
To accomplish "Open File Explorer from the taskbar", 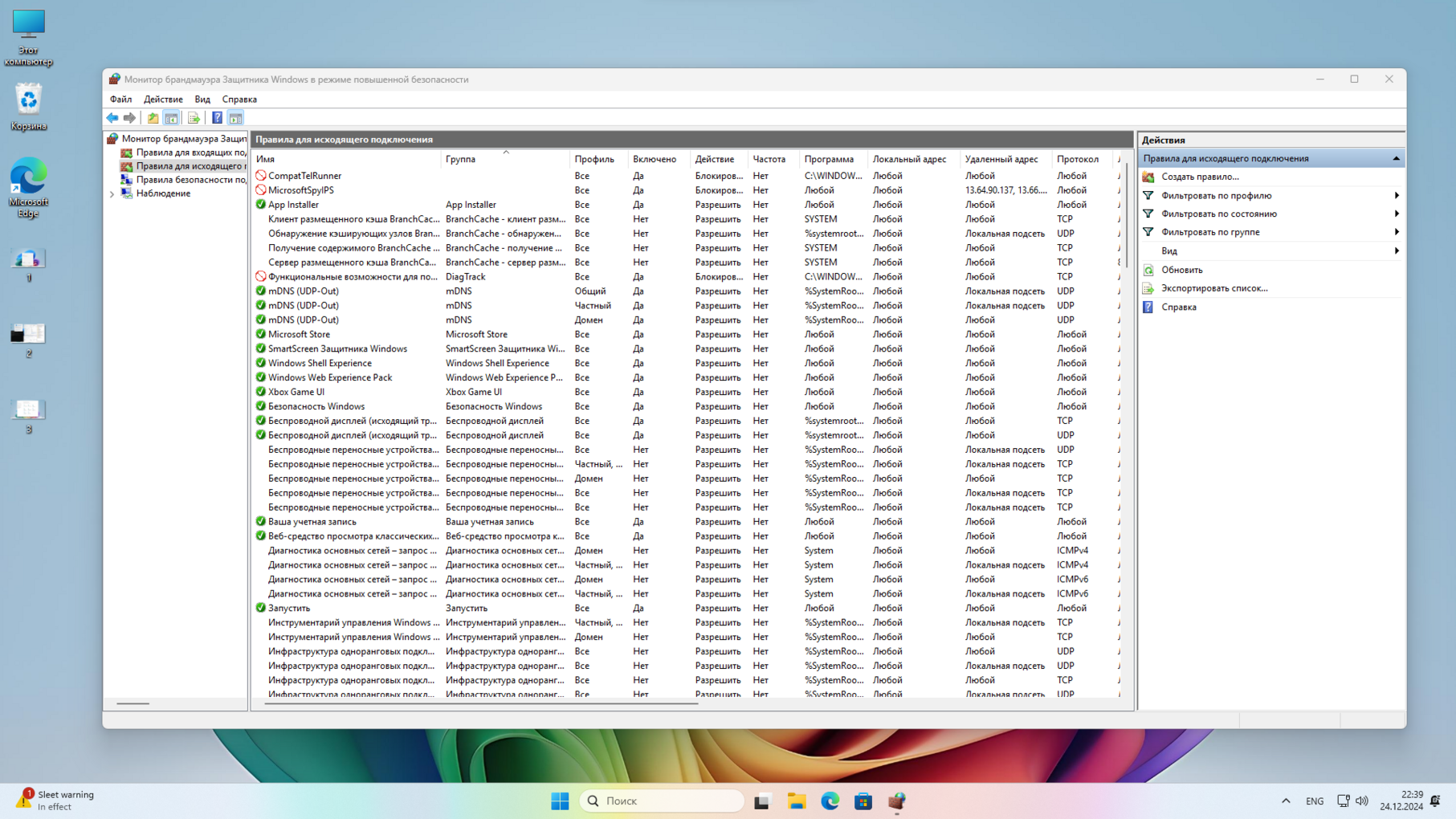I will pyautogui.click(x=796, y=801).
